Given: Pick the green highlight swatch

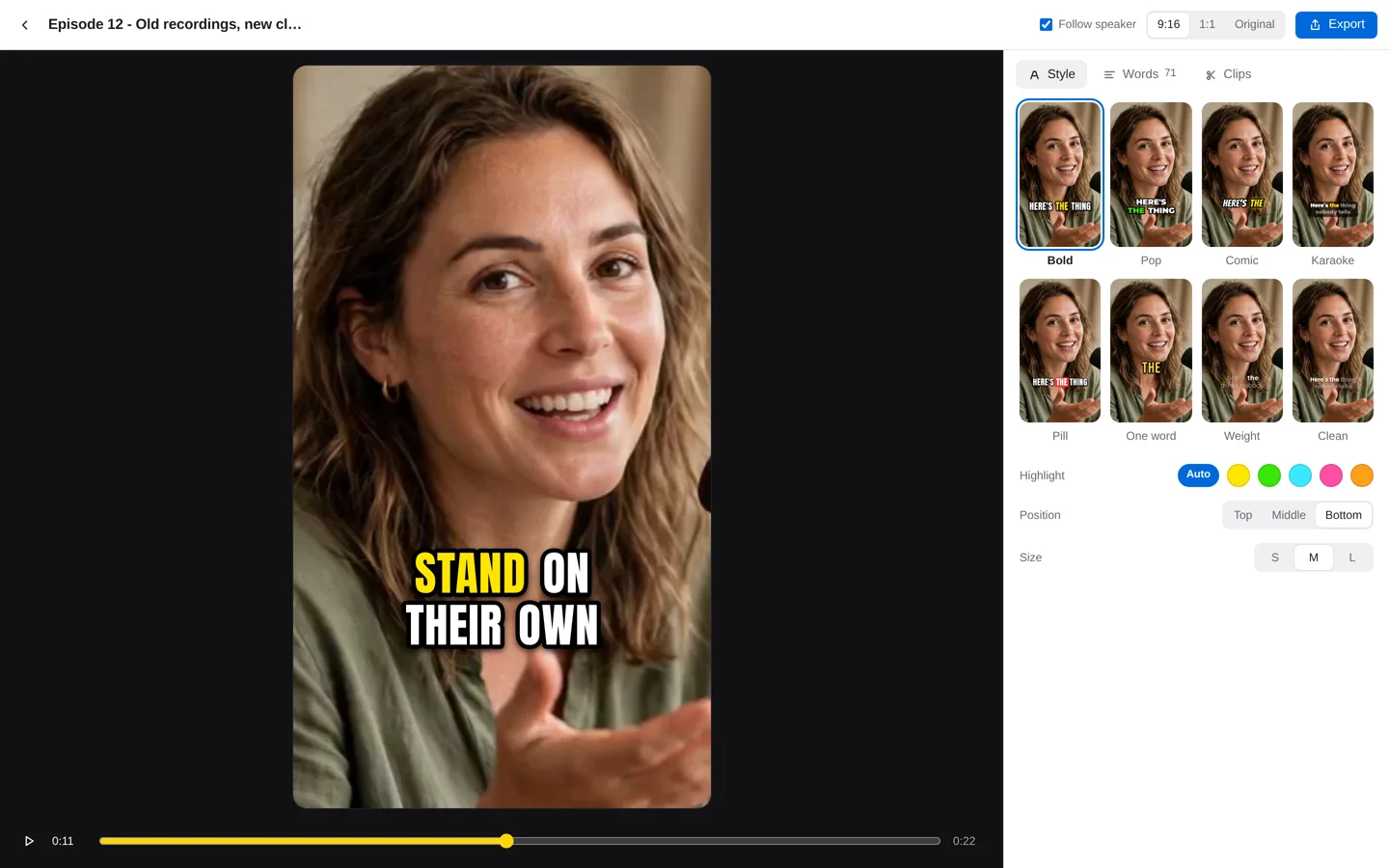Looking at the screenshot, I should point(1269,475).
